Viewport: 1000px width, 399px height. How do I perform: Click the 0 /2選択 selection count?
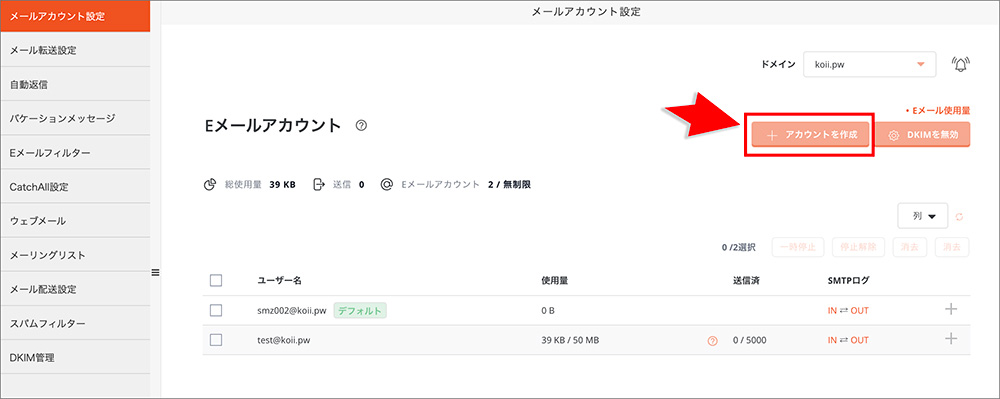[739, 247]
